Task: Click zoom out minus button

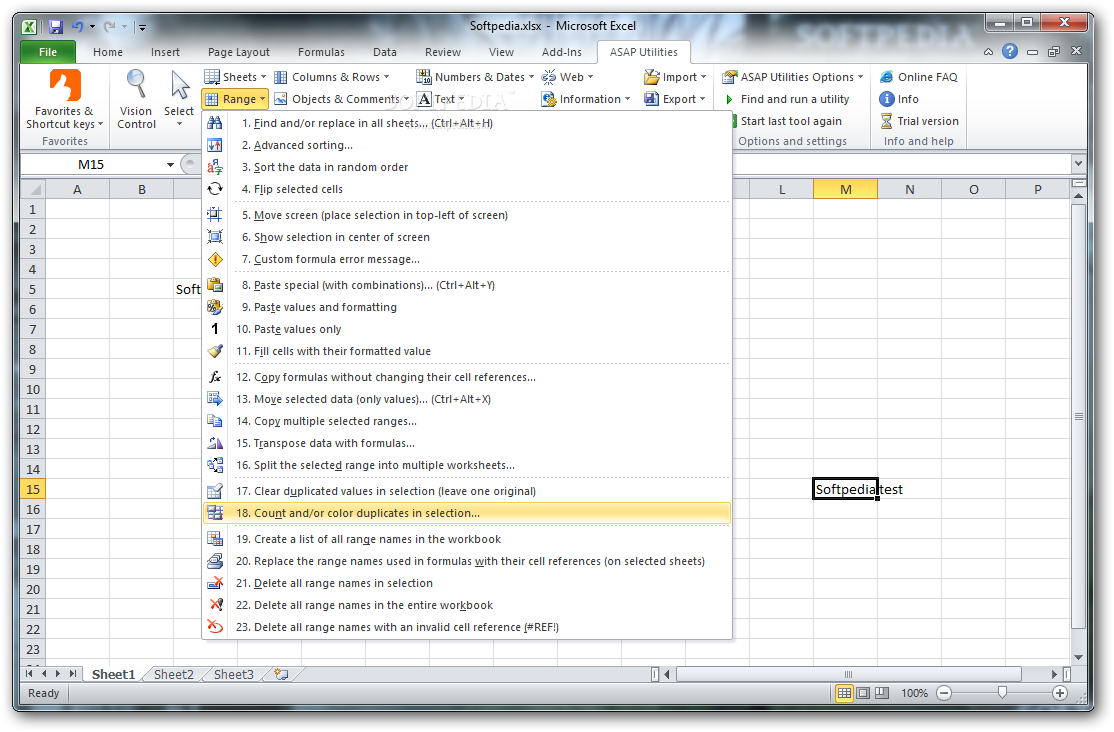Action: [943, 693]
